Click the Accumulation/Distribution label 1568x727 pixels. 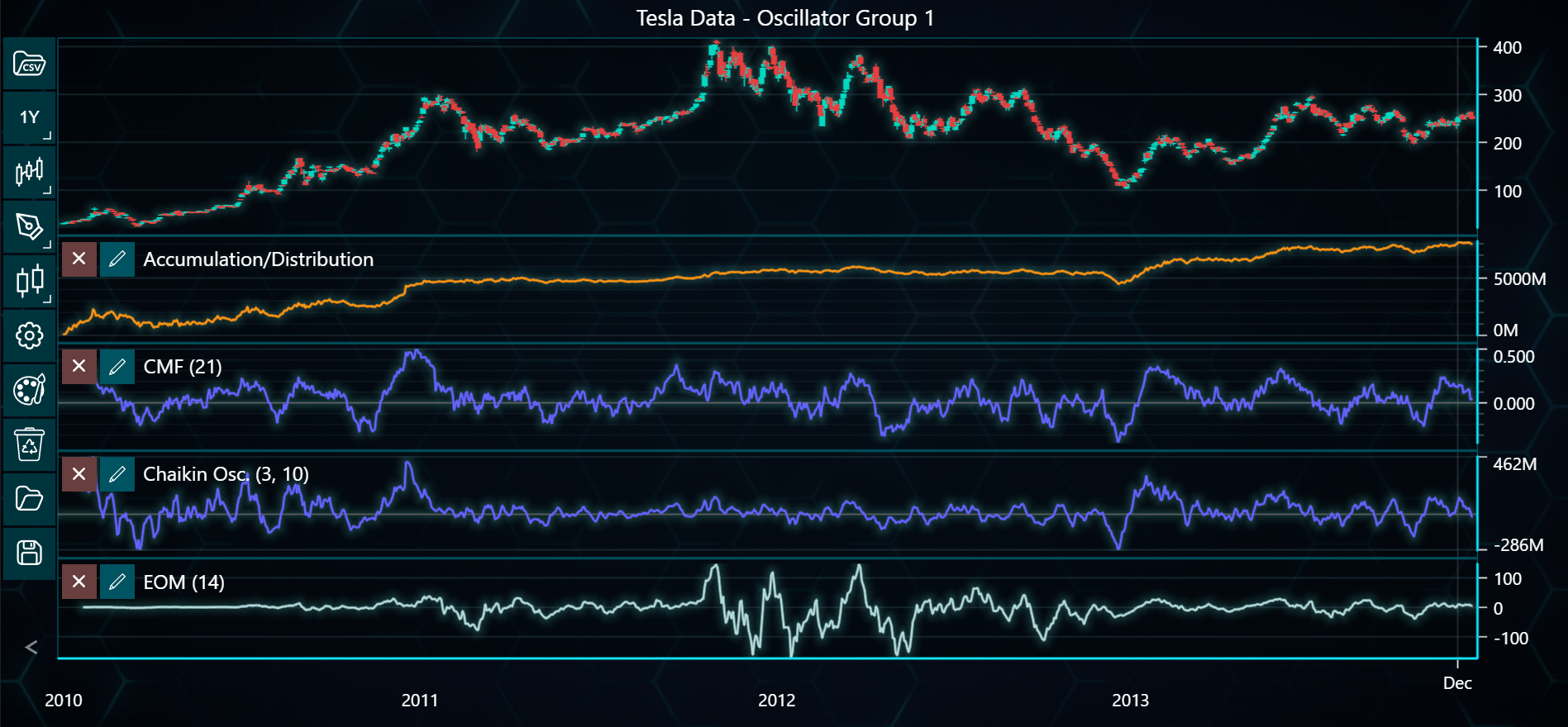tap(259, 259)
